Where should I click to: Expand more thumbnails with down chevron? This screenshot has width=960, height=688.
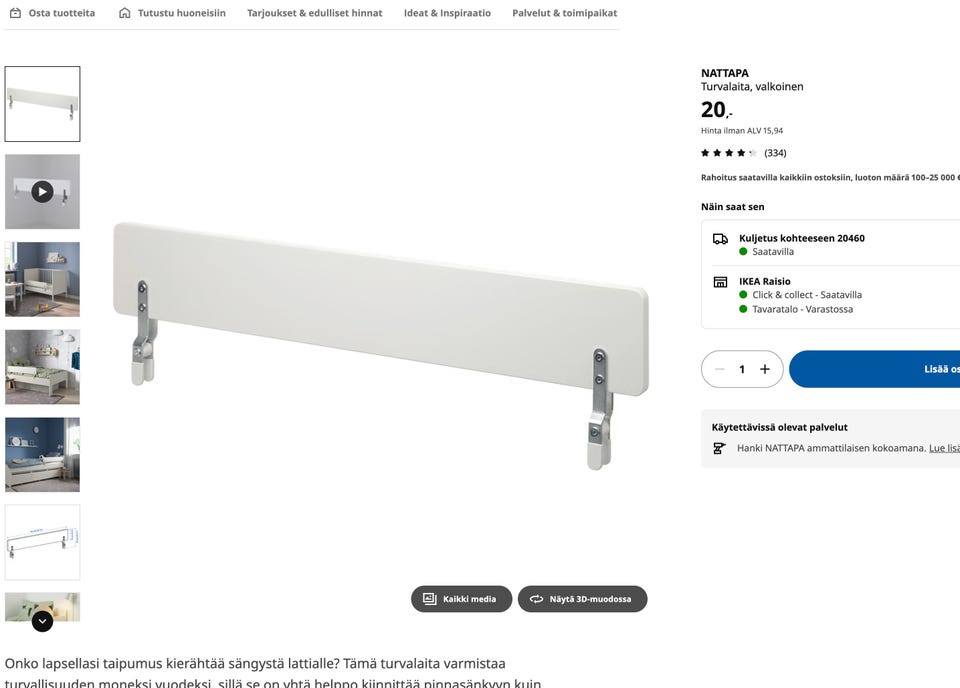(42, 621)
